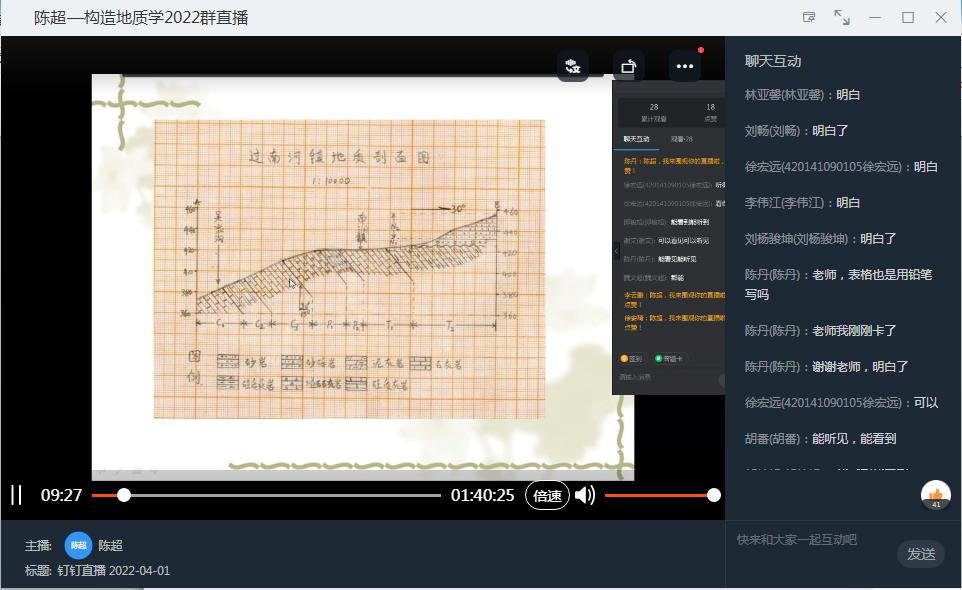Click the subtitle translation icon

click(573, 66)
